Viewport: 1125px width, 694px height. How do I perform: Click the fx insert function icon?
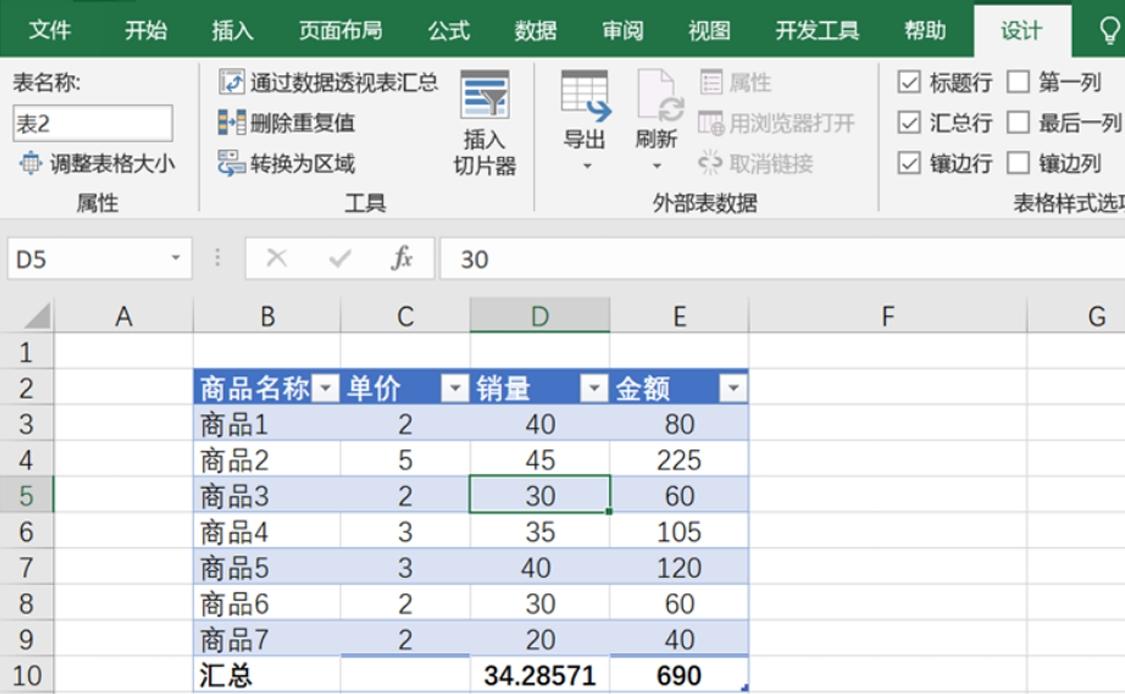coord(402,259)
